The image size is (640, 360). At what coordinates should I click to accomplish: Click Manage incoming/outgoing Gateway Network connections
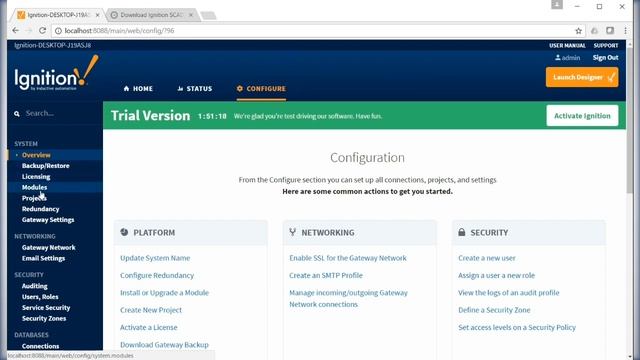click(x=348, y=298)
